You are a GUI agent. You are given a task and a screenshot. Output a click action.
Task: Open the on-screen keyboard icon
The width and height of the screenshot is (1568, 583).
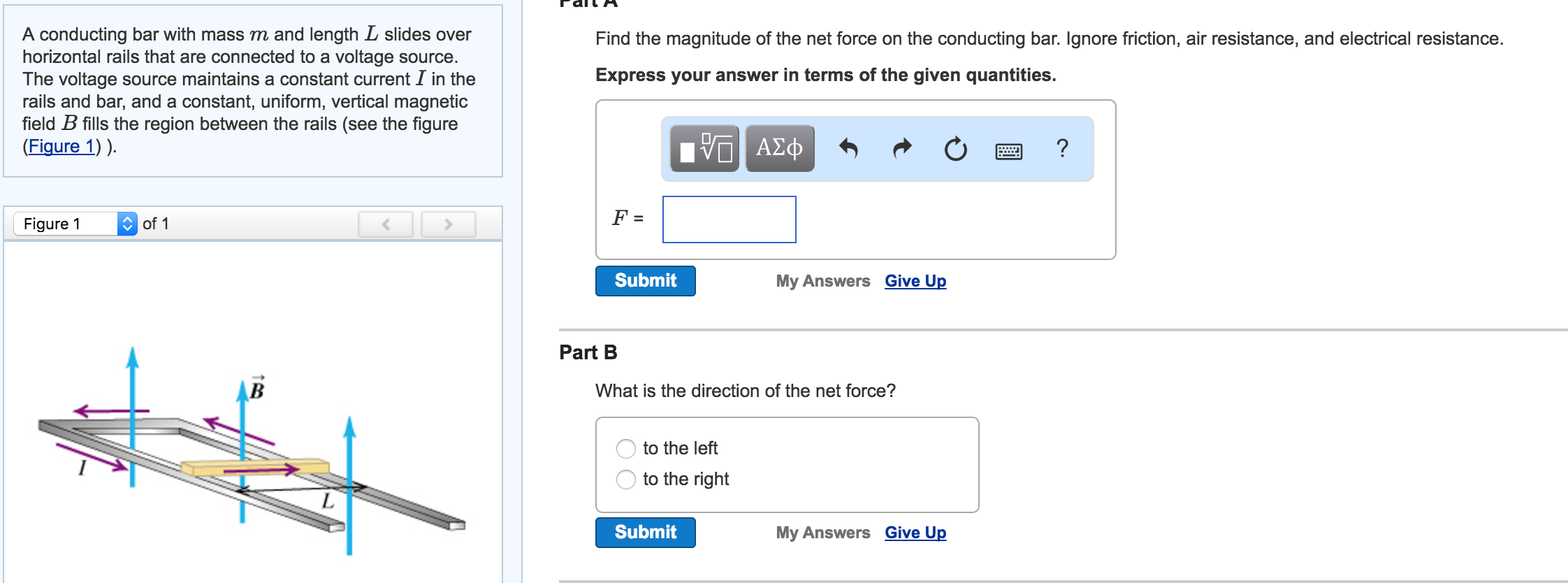1008,151
